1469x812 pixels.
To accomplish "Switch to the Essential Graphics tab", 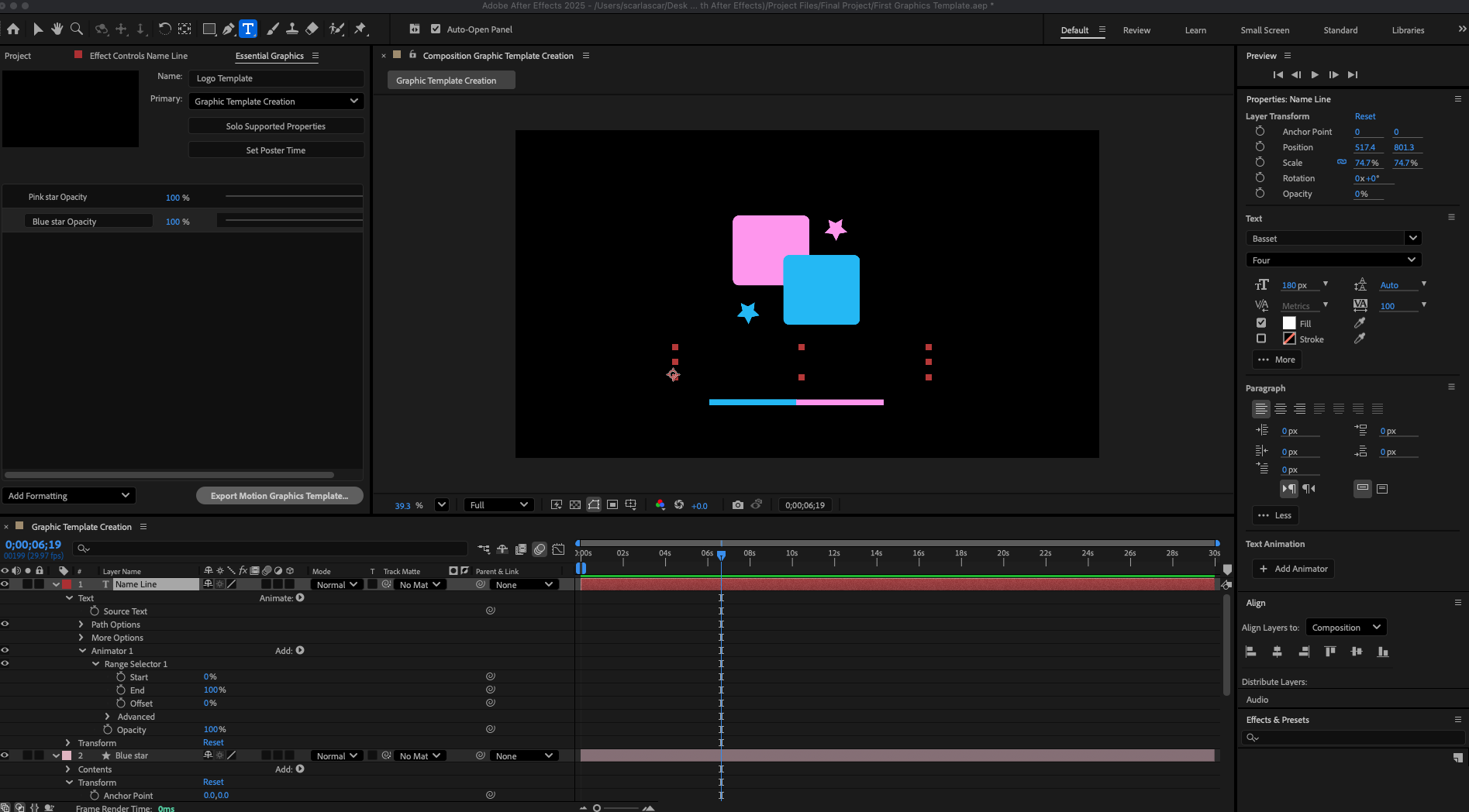I will coord(269,56).
